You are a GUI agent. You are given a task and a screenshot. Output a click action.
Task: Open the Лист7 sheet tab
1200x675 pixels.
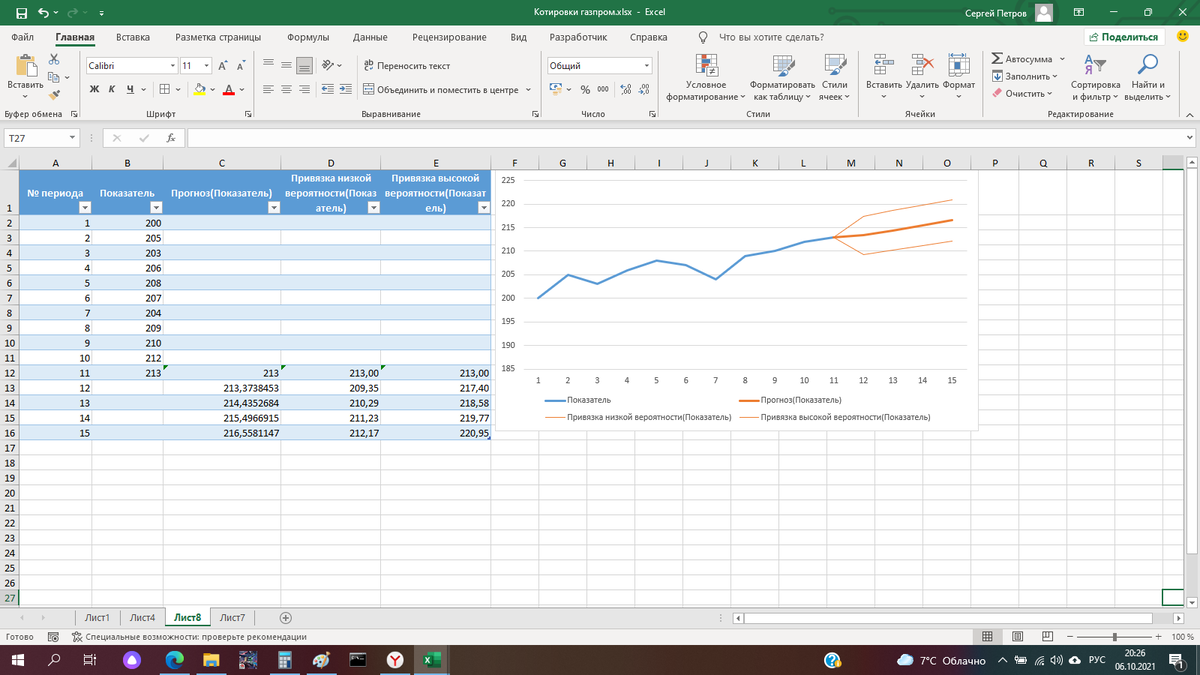[232, 618]
